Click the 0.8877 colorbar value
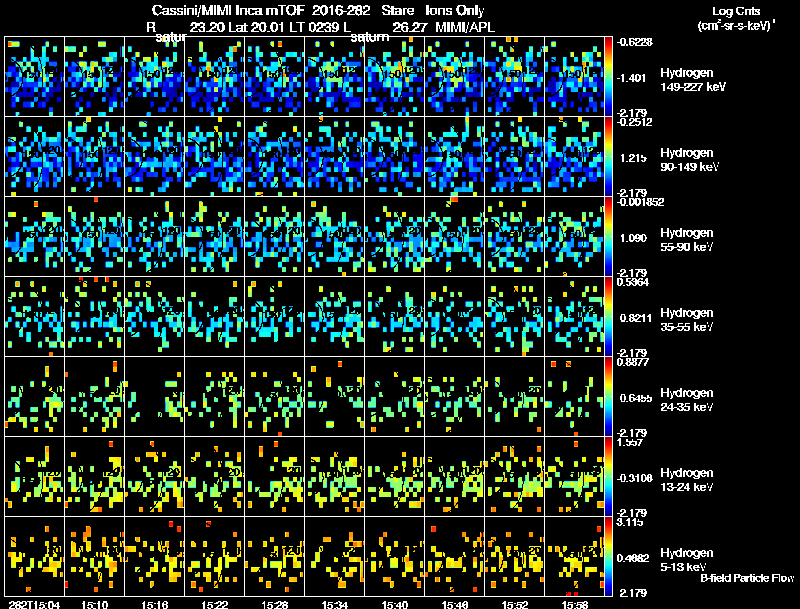 click(633, 362)
